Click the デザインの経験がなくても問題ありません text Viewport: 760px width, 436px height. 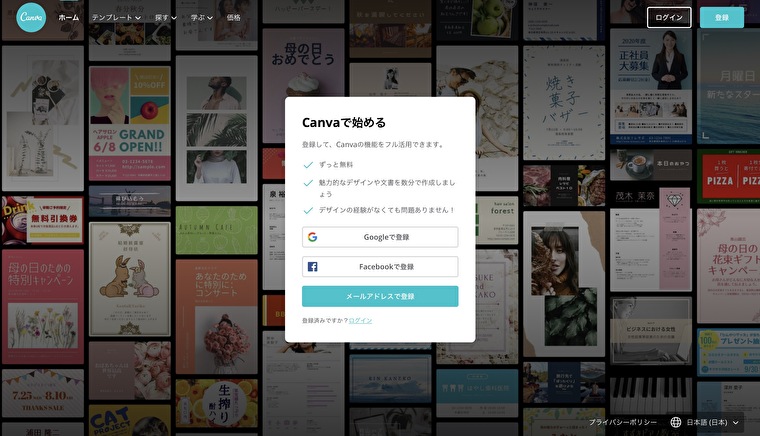click(x=386, y=210)
